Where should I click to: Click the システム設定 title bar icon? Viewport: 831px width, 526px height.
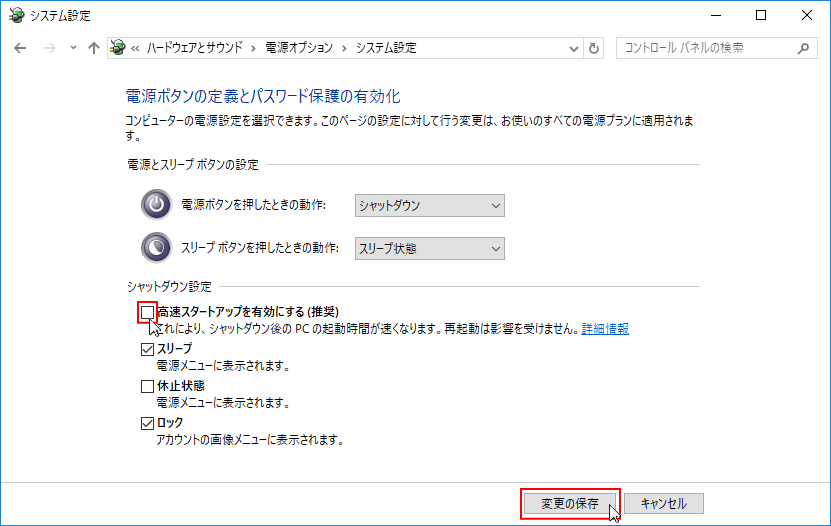coord(16,15)
